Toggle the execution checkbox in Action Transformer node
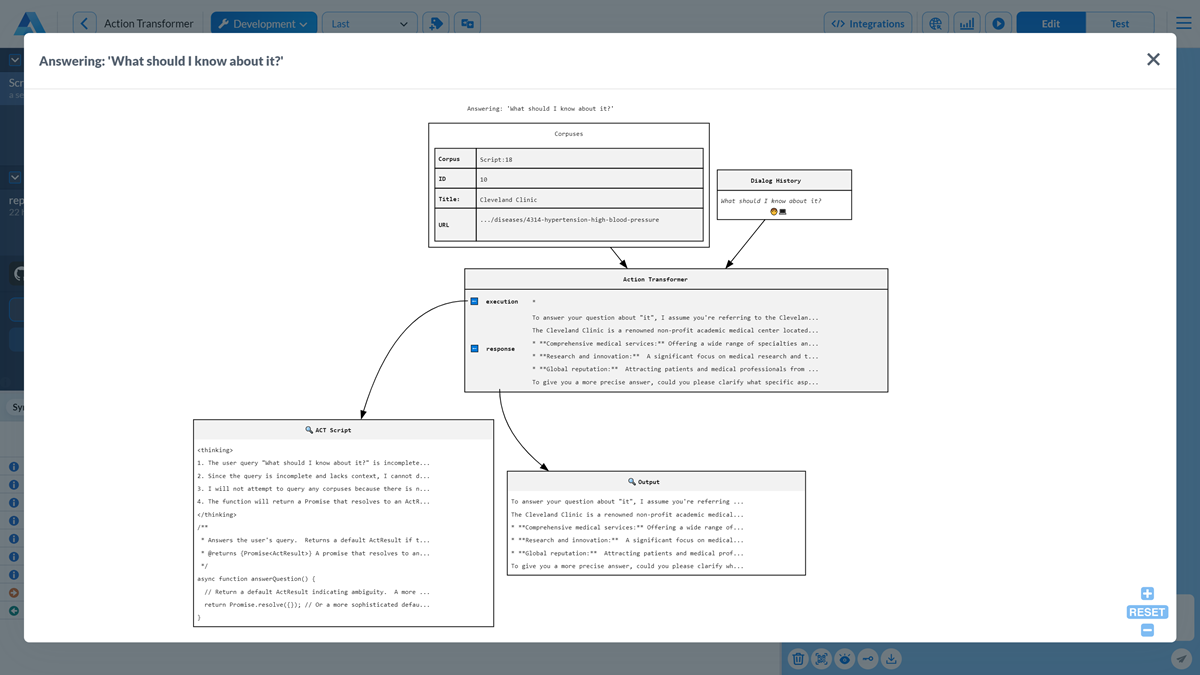The height and width of the screenshot is (675, 1200). pyautogui.click(x=472, y=300)
